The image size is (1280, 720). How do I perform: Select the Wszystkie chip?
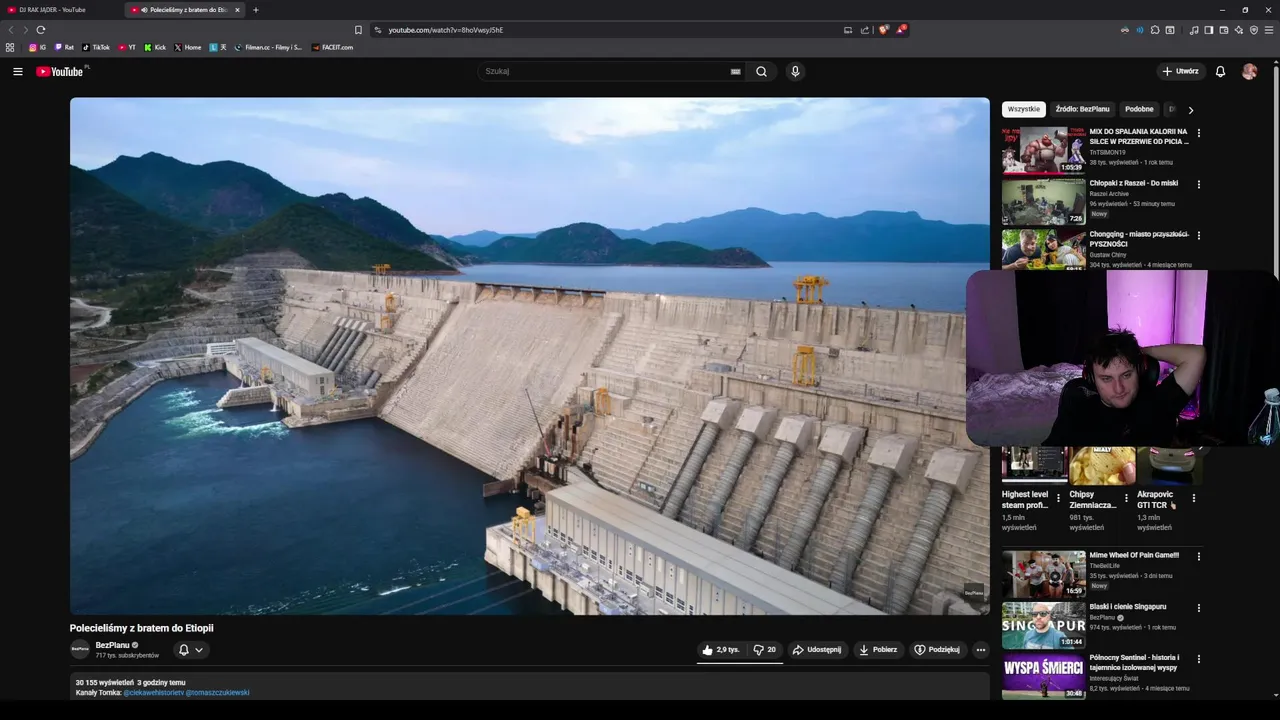pyautogui.click(x=1024, y=109)
